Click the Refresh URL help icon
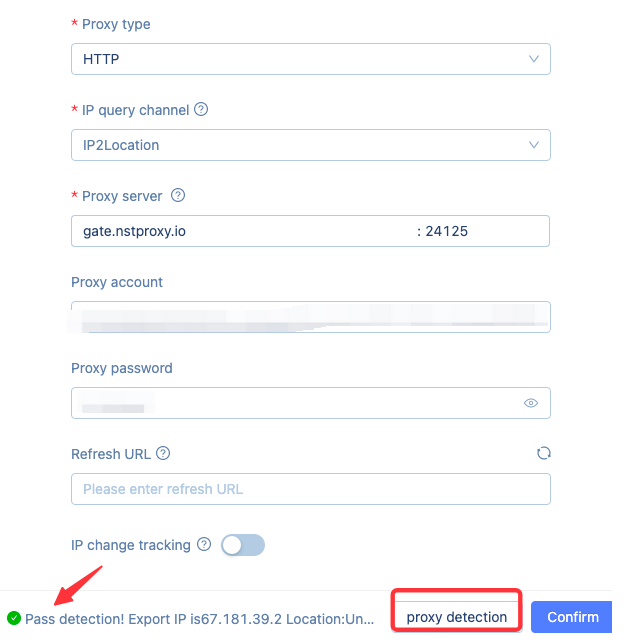Image resolution: width=629 pixels, height=642 pixels. (163, 453)
